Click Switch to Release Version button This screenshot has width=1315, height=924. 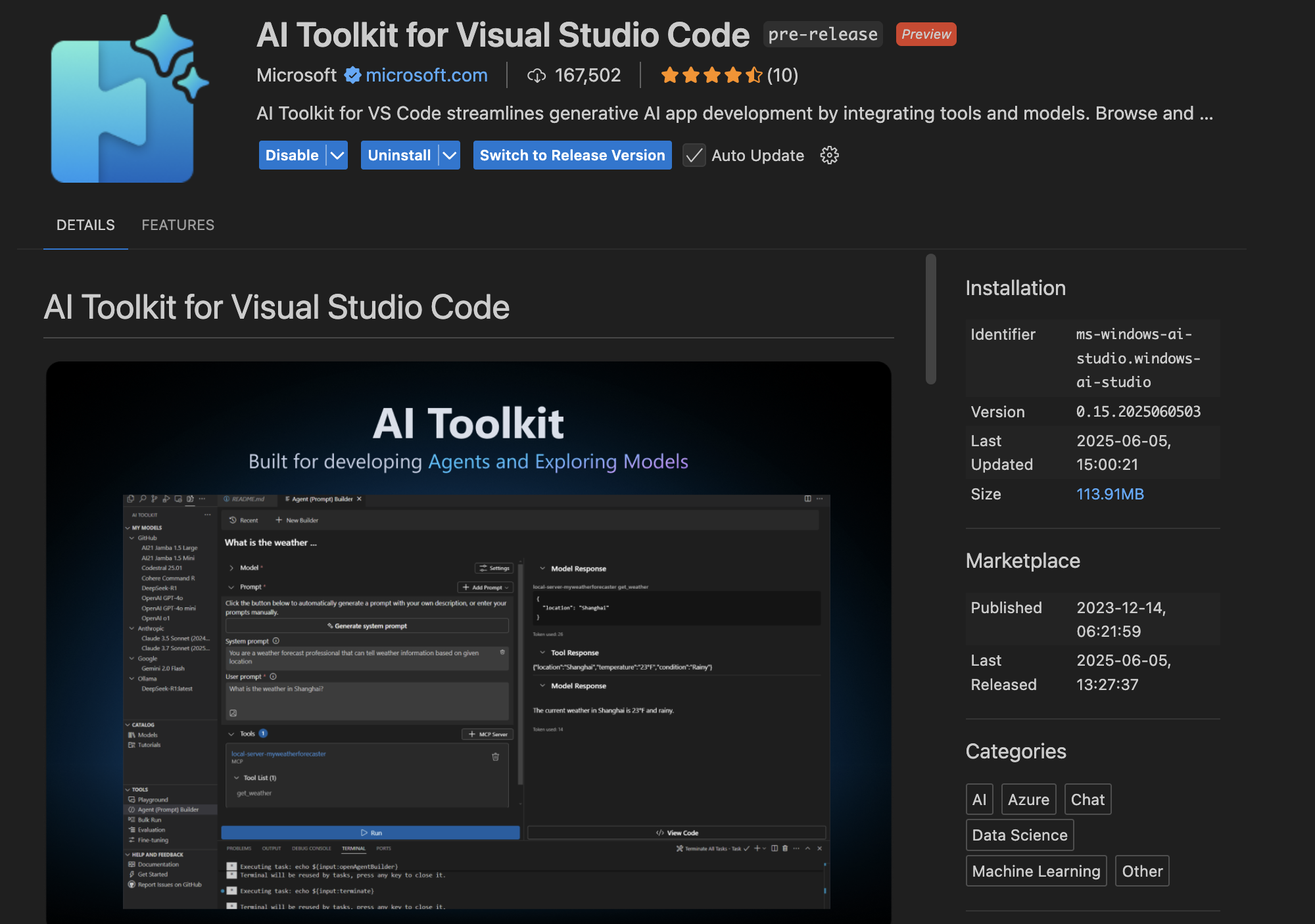point(572,155)
